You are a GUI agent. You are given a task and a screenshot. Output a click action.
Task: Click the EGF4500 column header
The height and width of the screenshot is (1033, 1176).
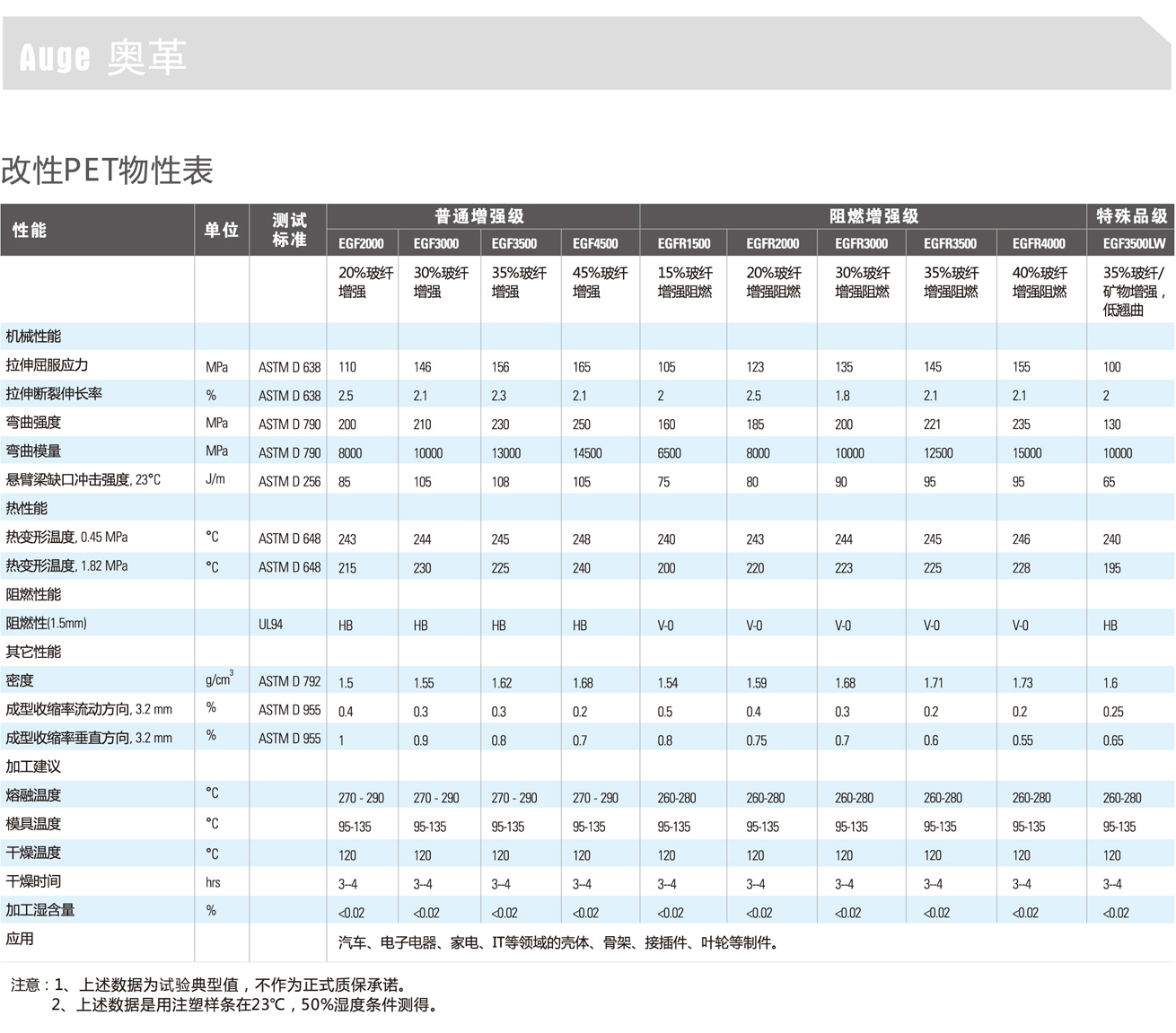(x=595, y=243)
